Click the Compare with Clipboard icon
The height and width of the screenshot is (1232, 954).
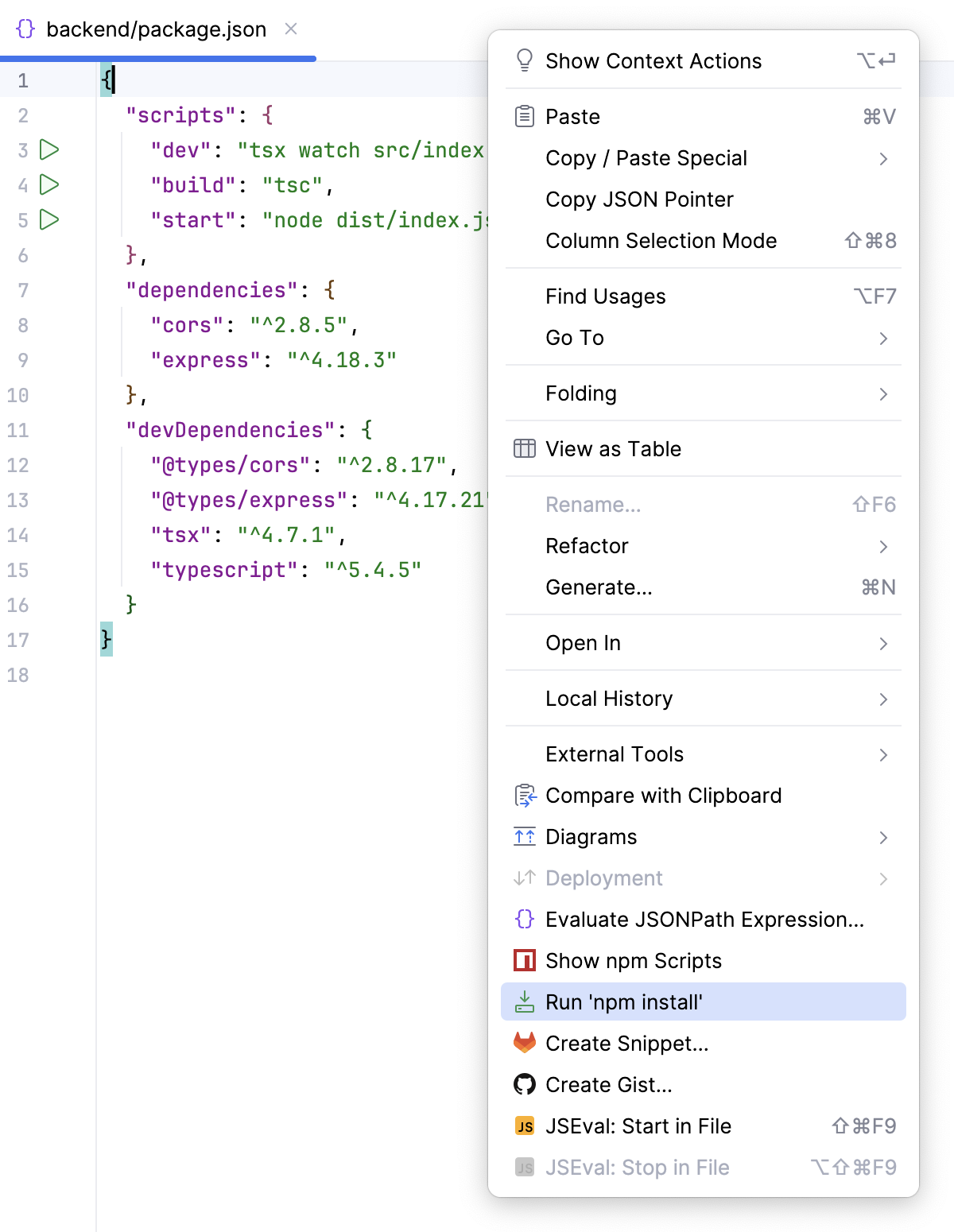[x=525, y=795]
